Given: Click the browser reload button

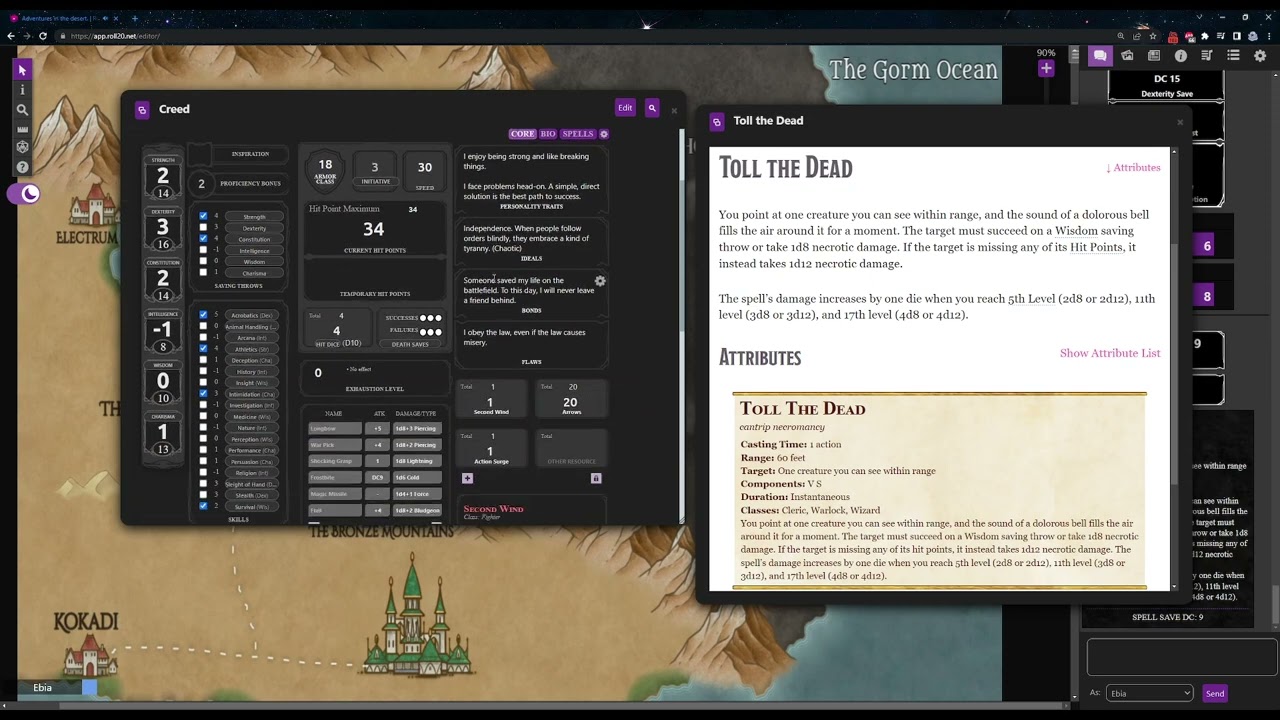Looking at the screenshot, I should [x=43, y=36].
